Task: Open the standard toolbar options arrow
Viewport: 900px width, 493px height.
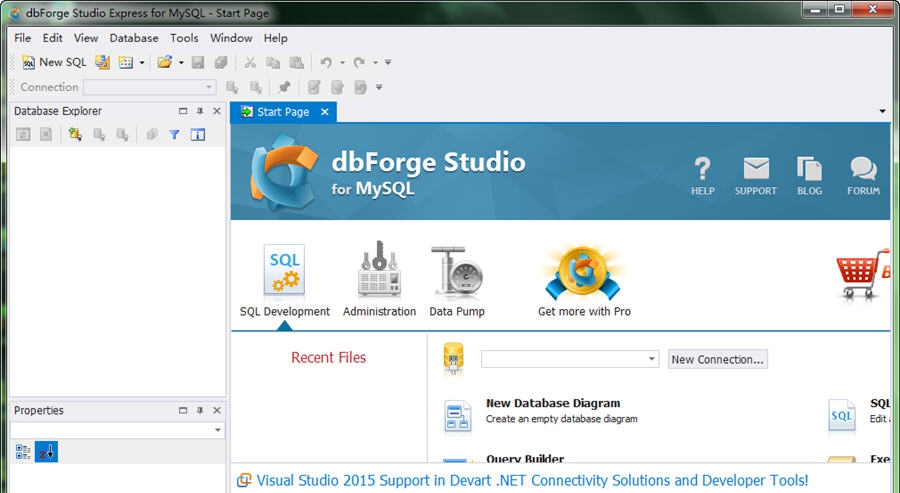Action: 388,62
